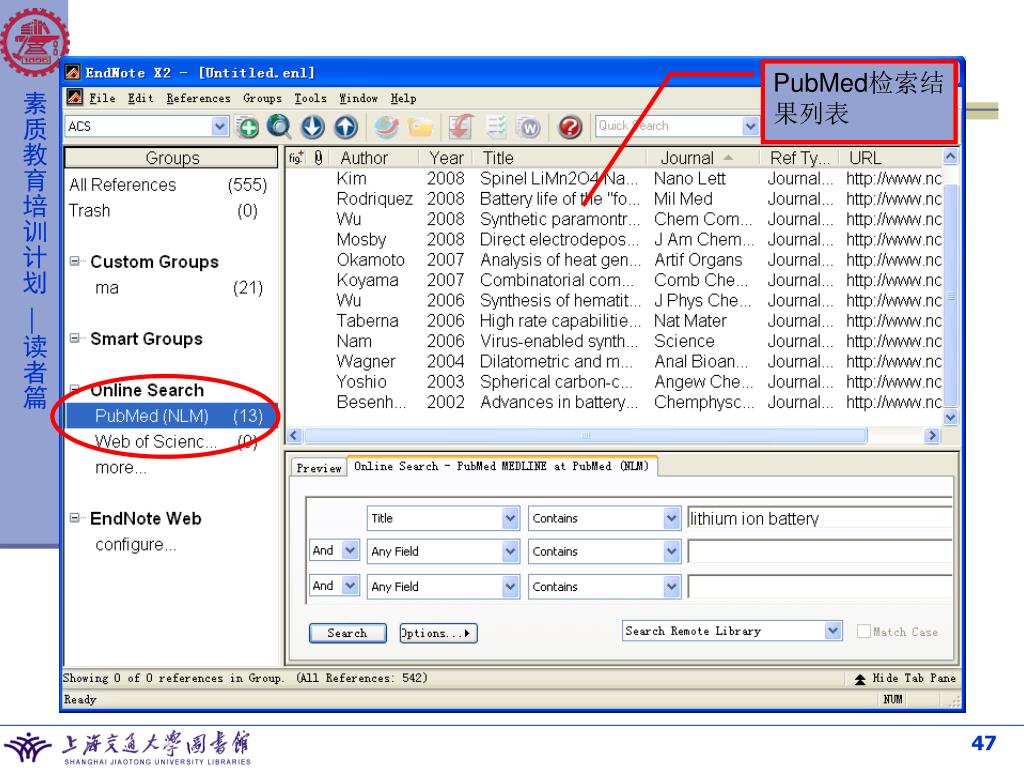The image size is (1024, 768).
Task: Click the second row empty search field
Action: click(820, 551)
